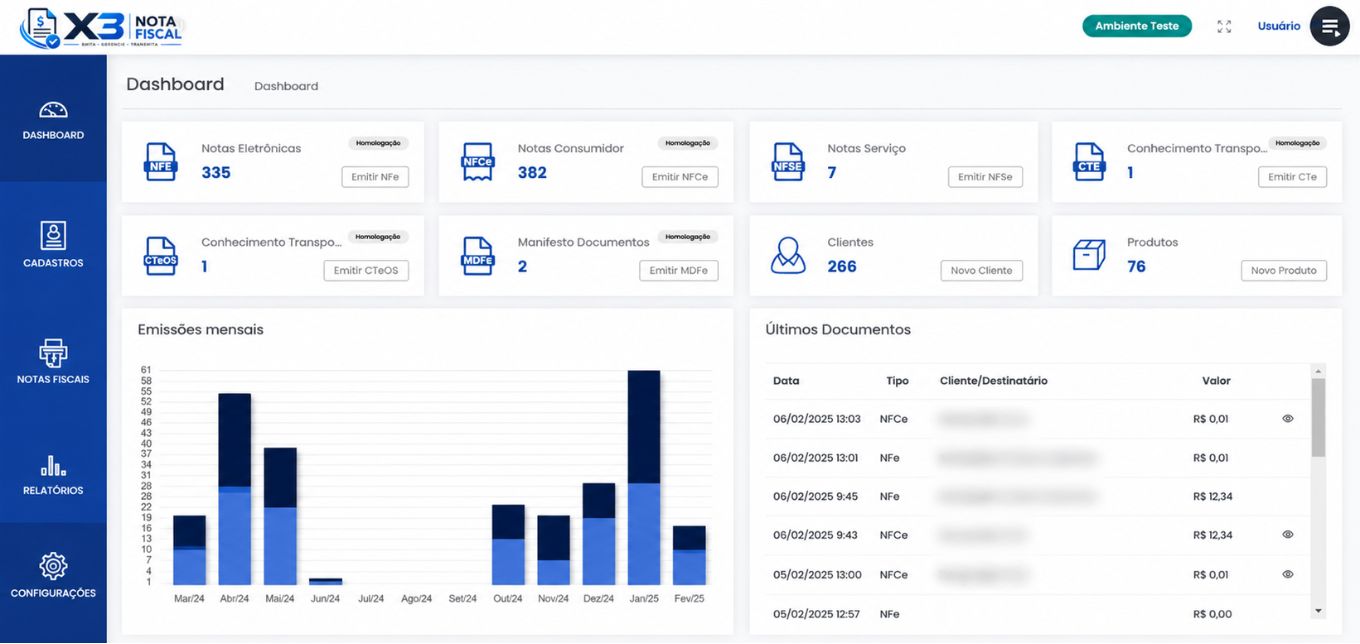Click the Out/24 bar in the chart

click(508, 545)
